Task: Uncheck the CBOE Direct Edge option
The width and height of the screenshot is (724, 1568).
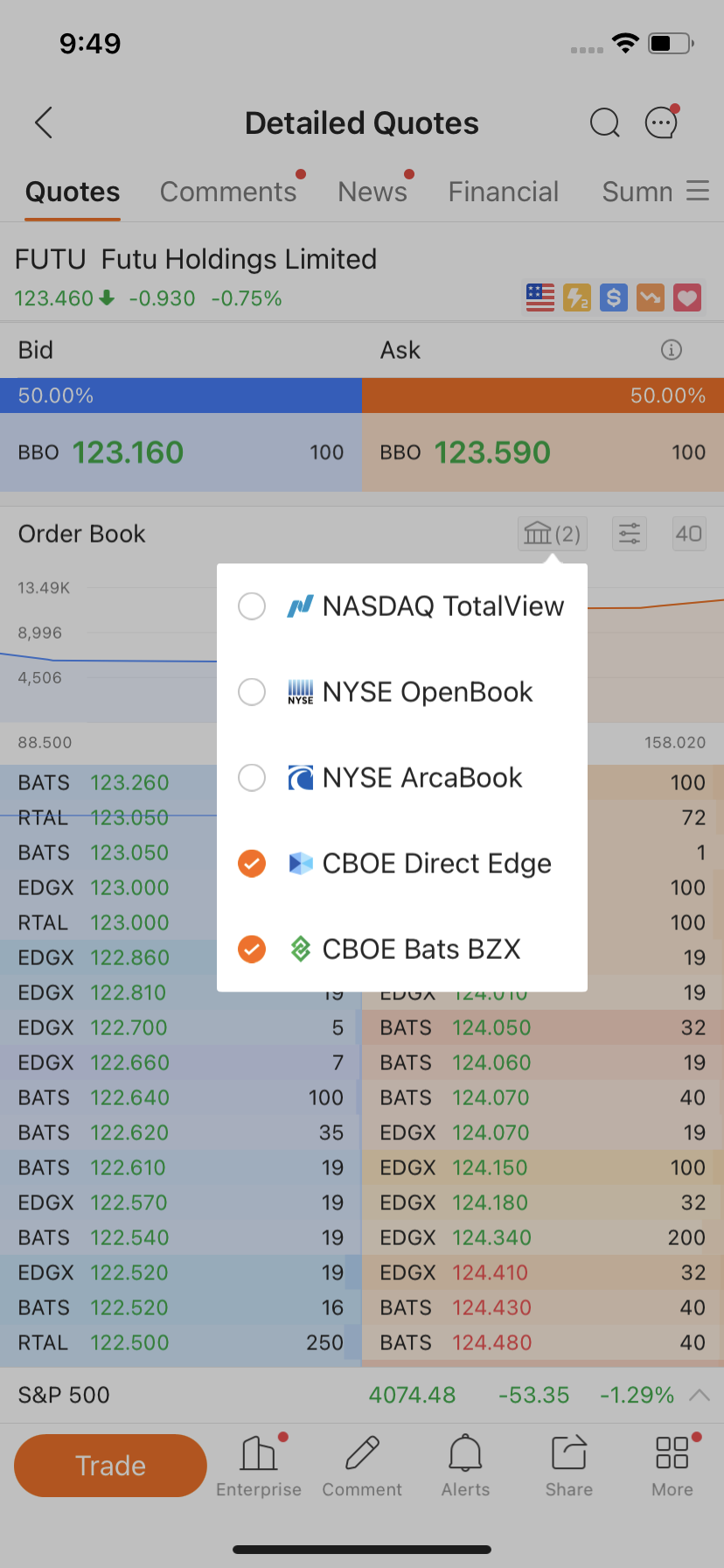Action: tap(252, 863)
